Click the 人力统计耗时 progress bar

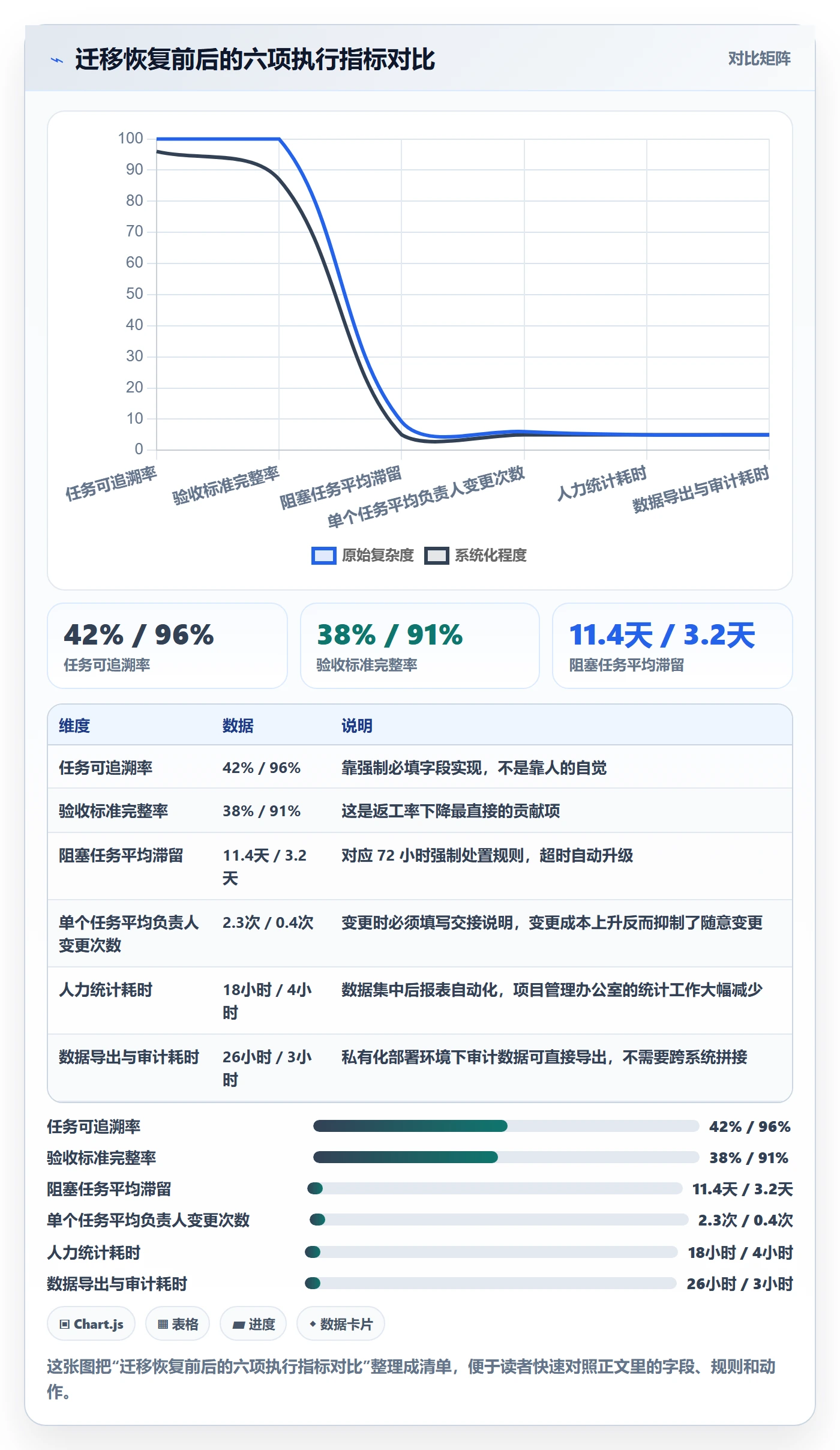click(491, 1252)
